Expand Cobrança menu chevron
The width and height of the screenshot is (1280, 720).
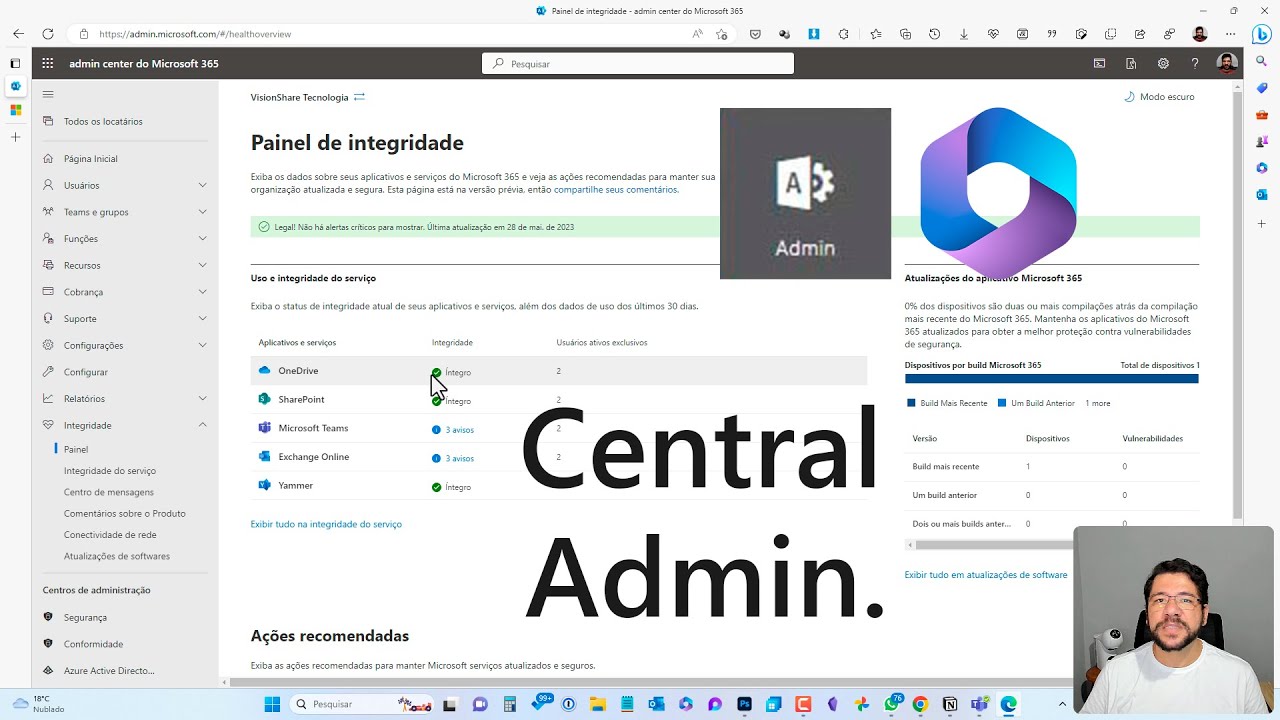point(203,292)
